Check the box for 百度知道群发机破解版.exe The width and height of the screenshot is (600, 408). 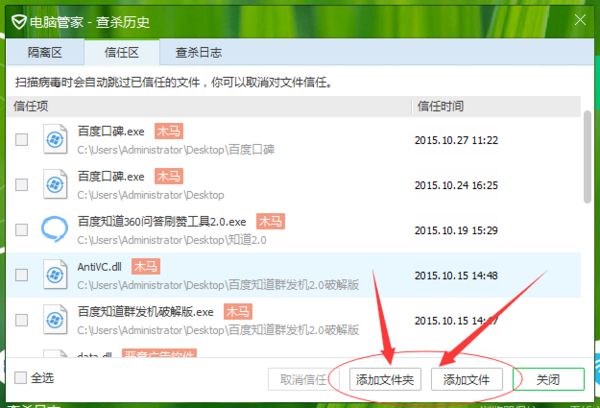point(22,320)
